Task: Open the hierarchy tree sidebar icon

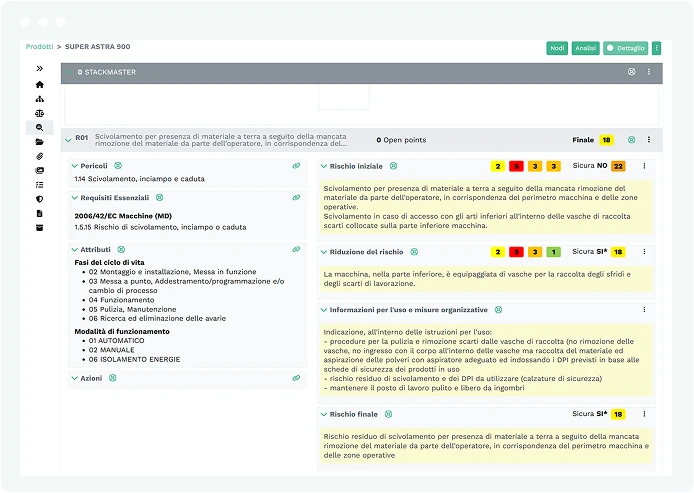Action: coord(39,99)
